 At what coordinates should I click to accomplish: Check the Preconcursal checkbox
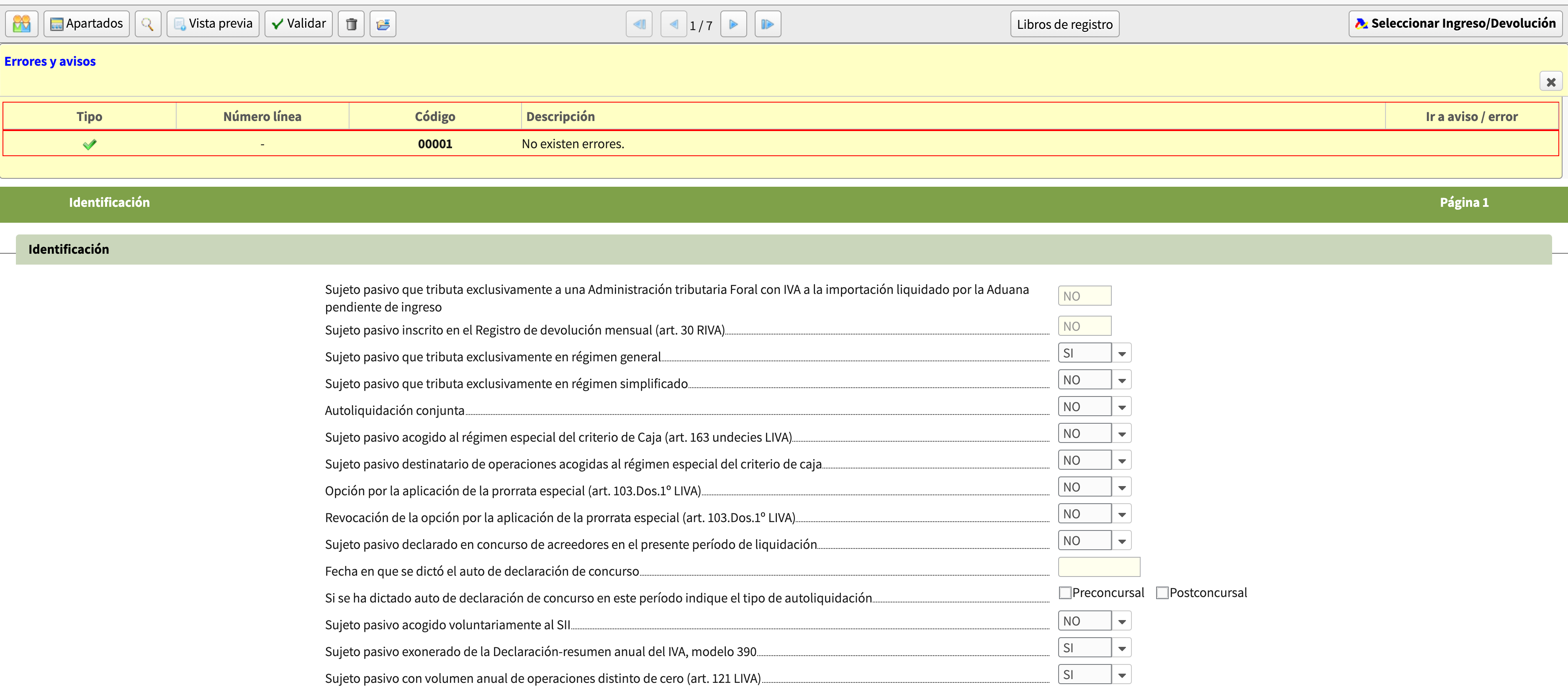coord(1065,593)
